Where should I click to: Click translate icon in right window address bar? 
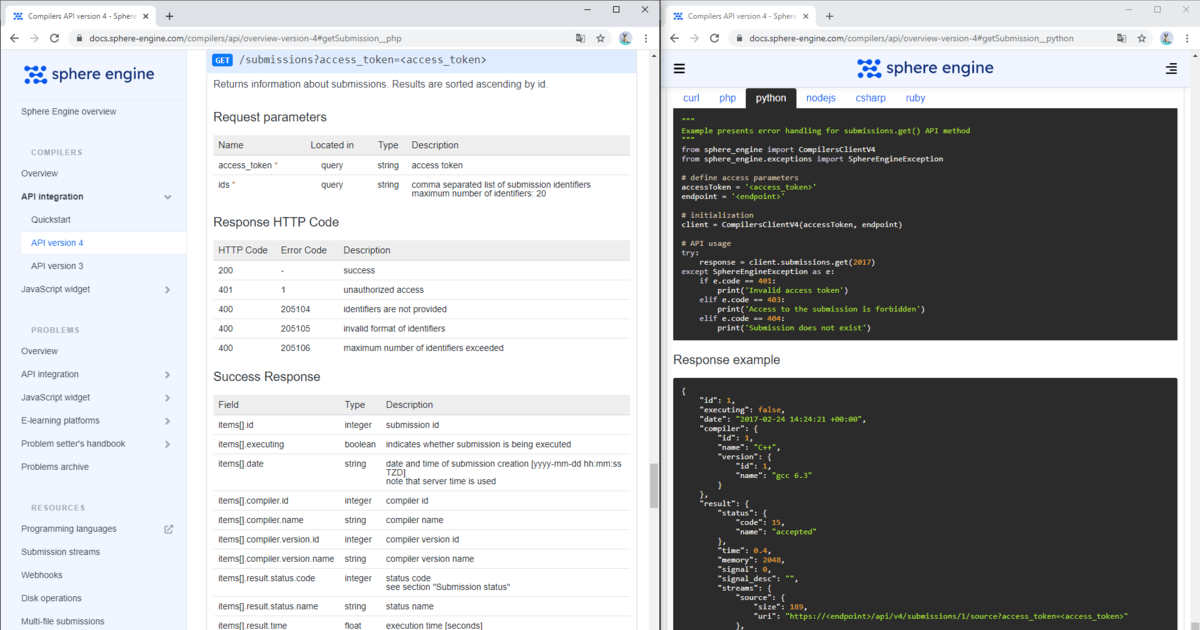click(1121, 38)
